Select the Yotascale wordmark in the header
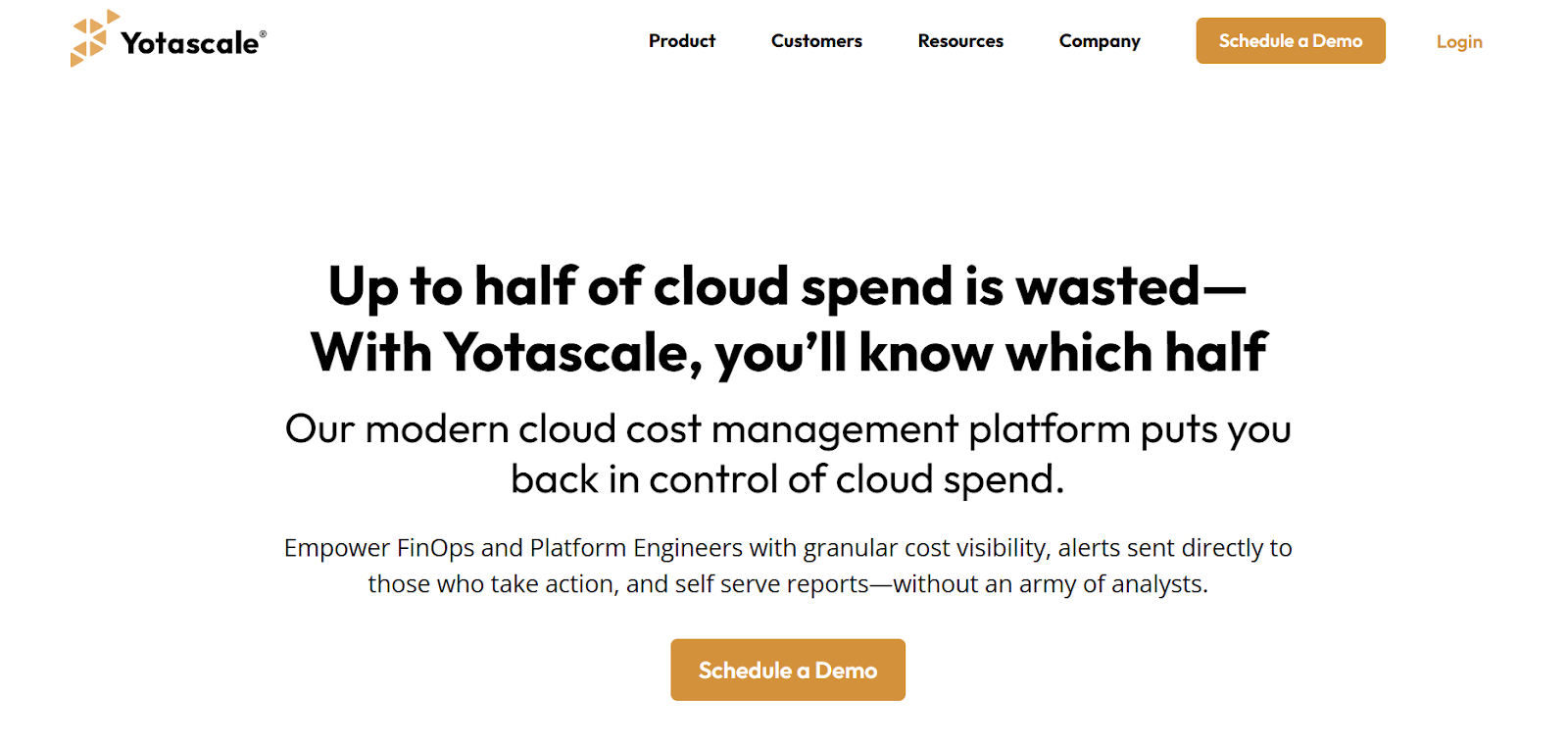1568x747 pixels. (x=189, y=40)
